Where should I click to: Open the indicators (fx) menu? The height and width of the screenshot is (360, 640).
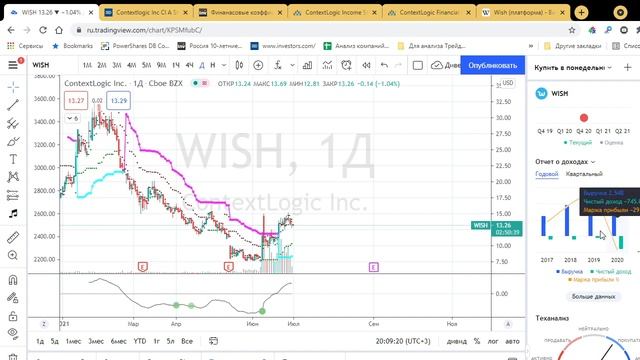tap(278, 65)
